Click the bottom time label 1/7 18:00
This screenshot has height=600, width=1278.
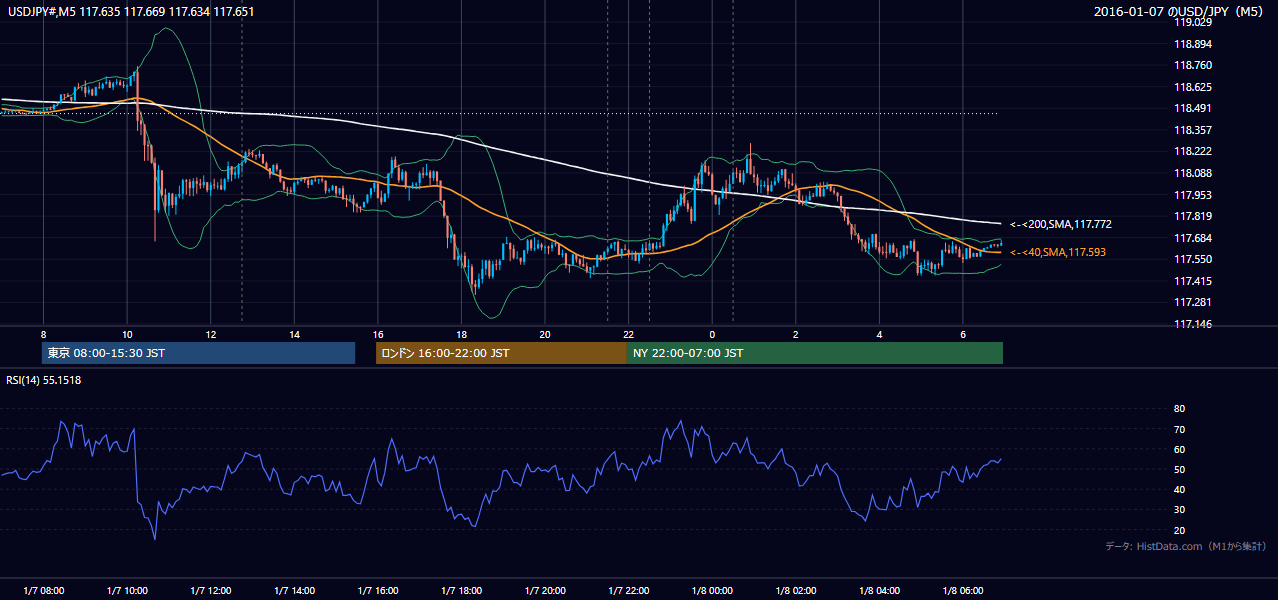[x=461, y=590]
